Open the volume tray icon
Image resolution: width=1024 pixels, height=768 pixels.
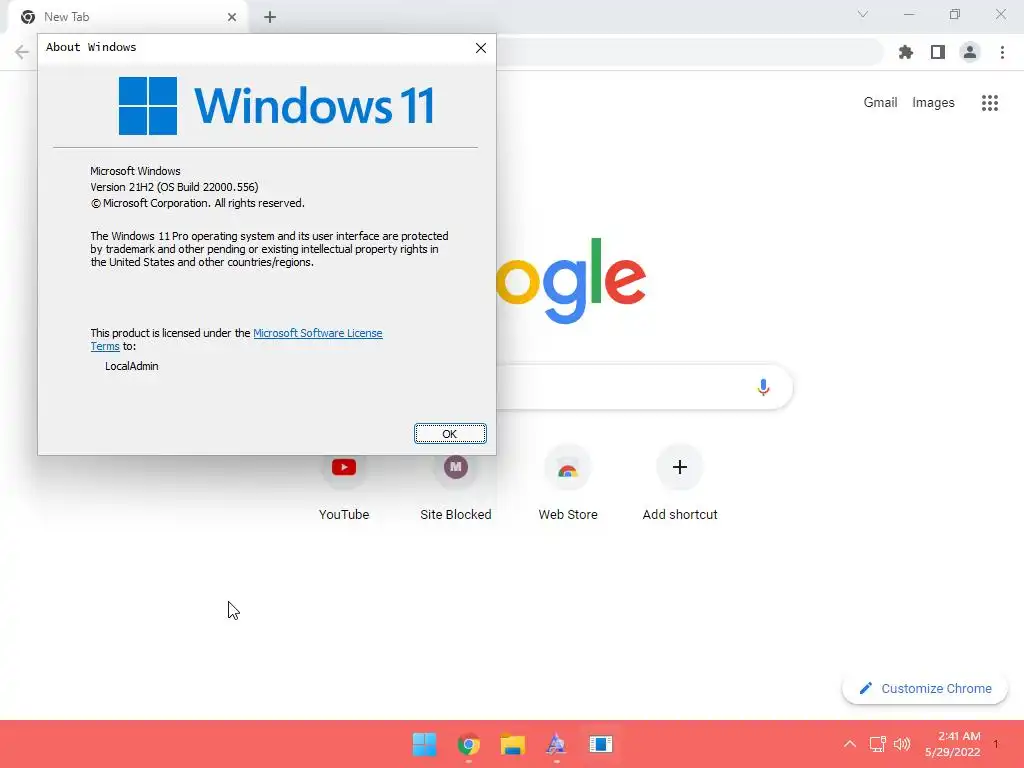(x=902, y=744)
